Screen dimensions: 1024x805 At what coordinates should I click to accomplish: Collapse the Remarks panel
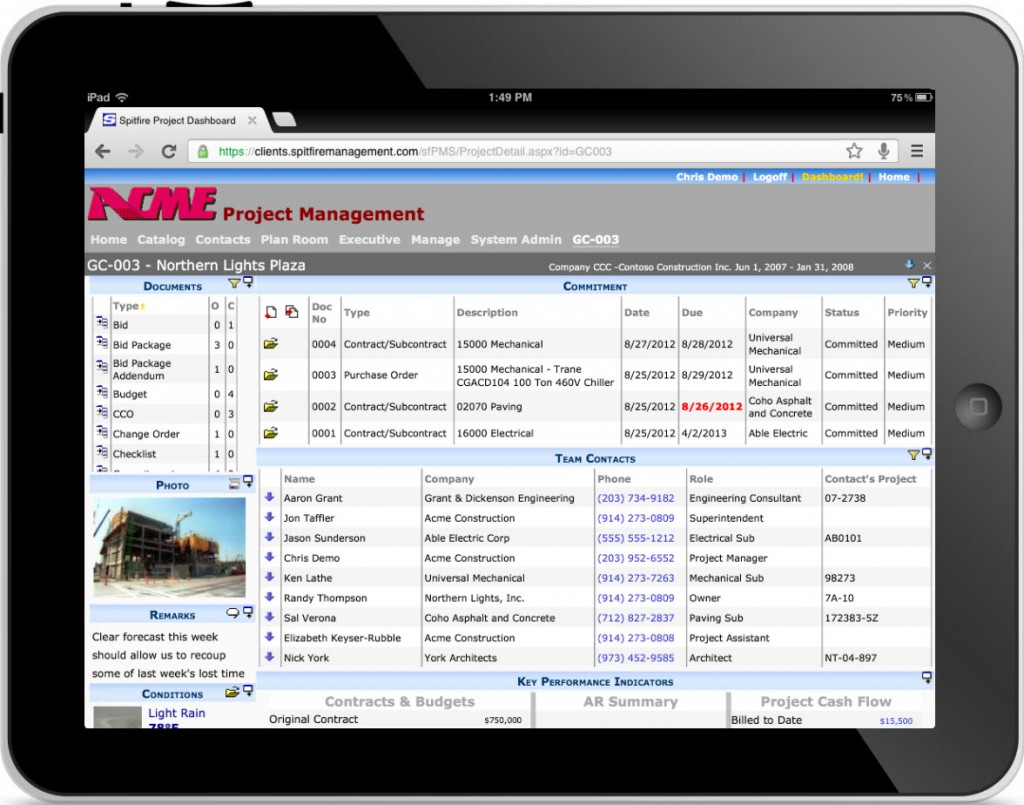(x=248, y=612)
